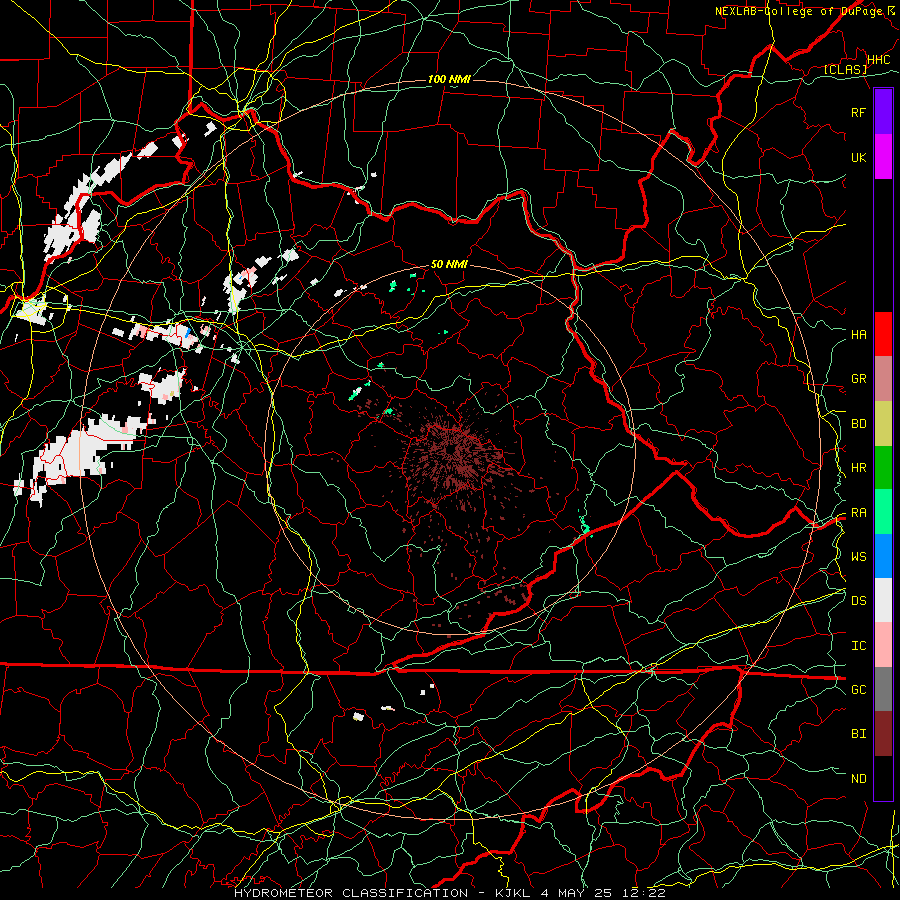Viewport: 900px width, 900px height.
Task: Click the RA bright green legend swatch
Action: coord(883,512)
